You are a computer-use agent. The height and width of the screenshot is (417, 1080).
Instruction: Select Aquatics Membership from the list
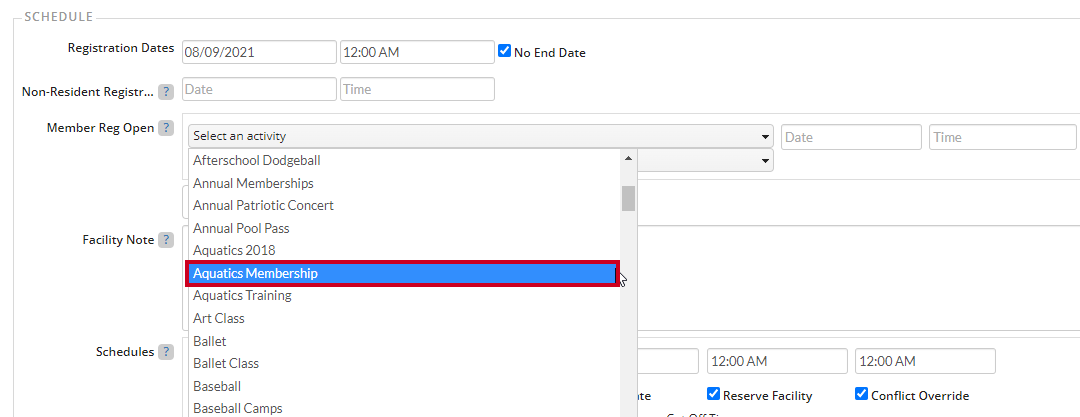(x=404, y=274)
